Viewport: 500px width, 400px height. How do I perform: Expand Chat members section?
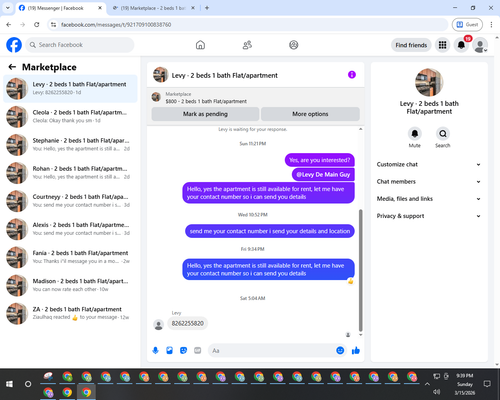(429, 182)
